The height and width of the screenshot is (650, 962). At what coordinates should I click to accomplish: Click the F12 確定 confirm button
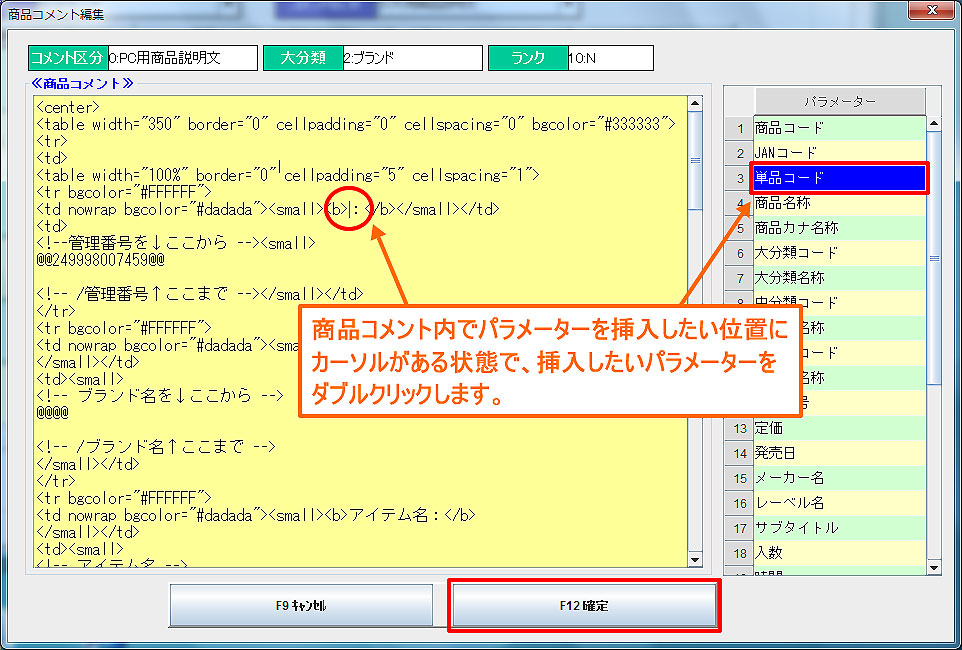tap(584, 606)
